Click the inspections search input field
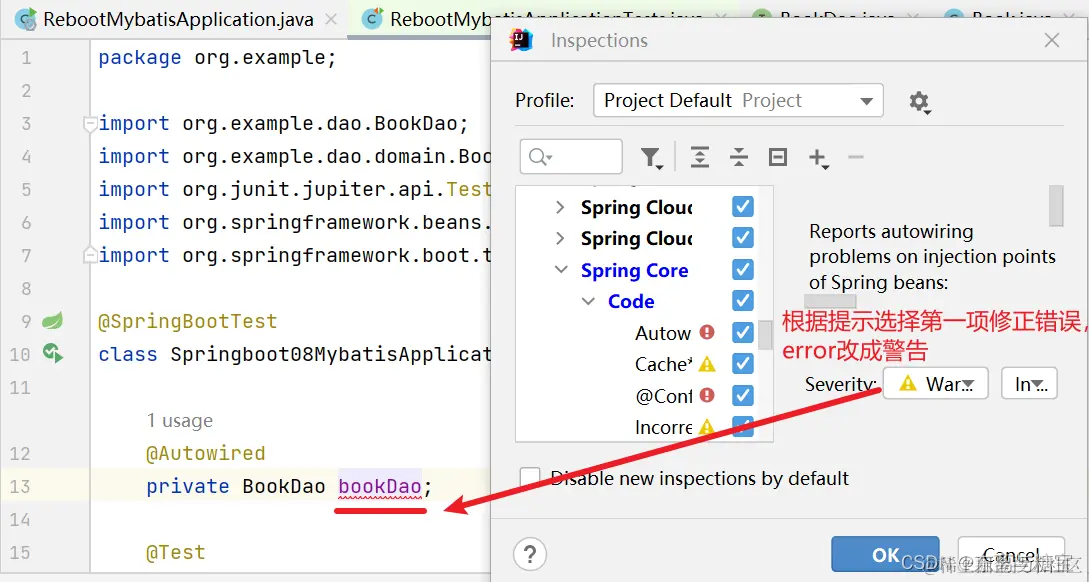This screenshot has width=1089, height=582. tap(571, 157)
